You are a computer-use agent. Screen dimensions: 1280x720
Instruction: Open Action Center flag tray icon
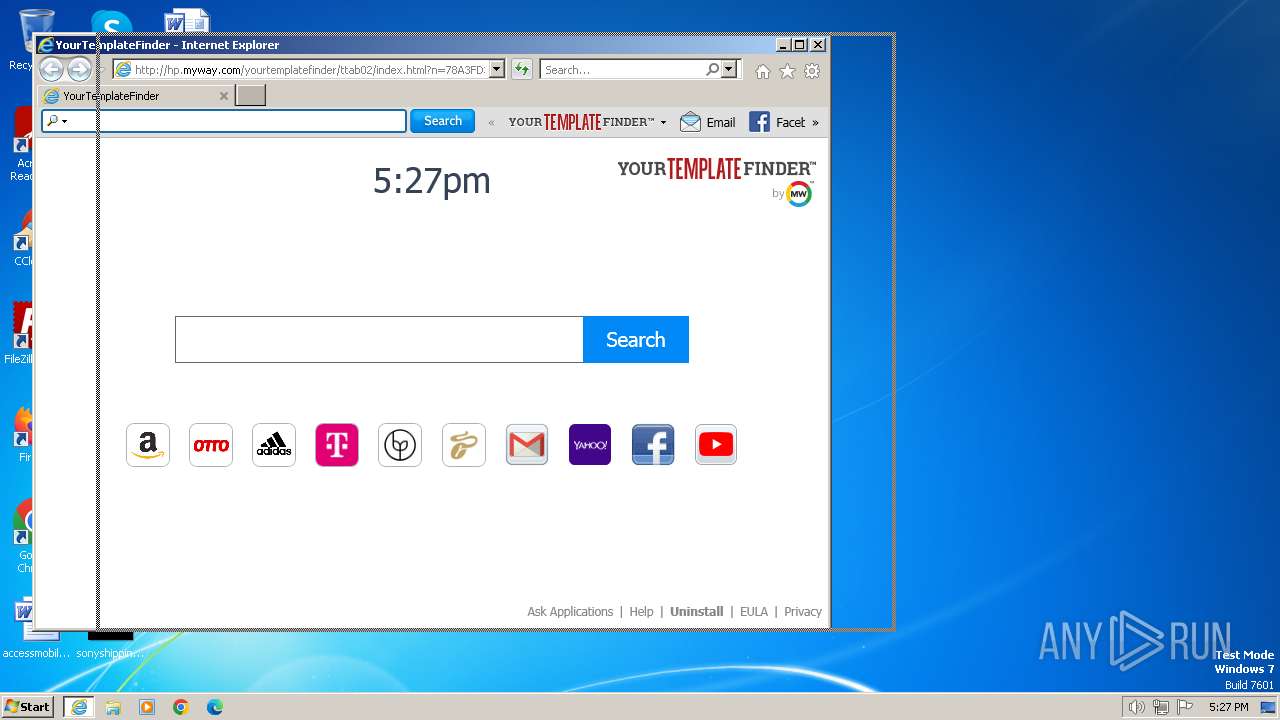pos(1185,707)
